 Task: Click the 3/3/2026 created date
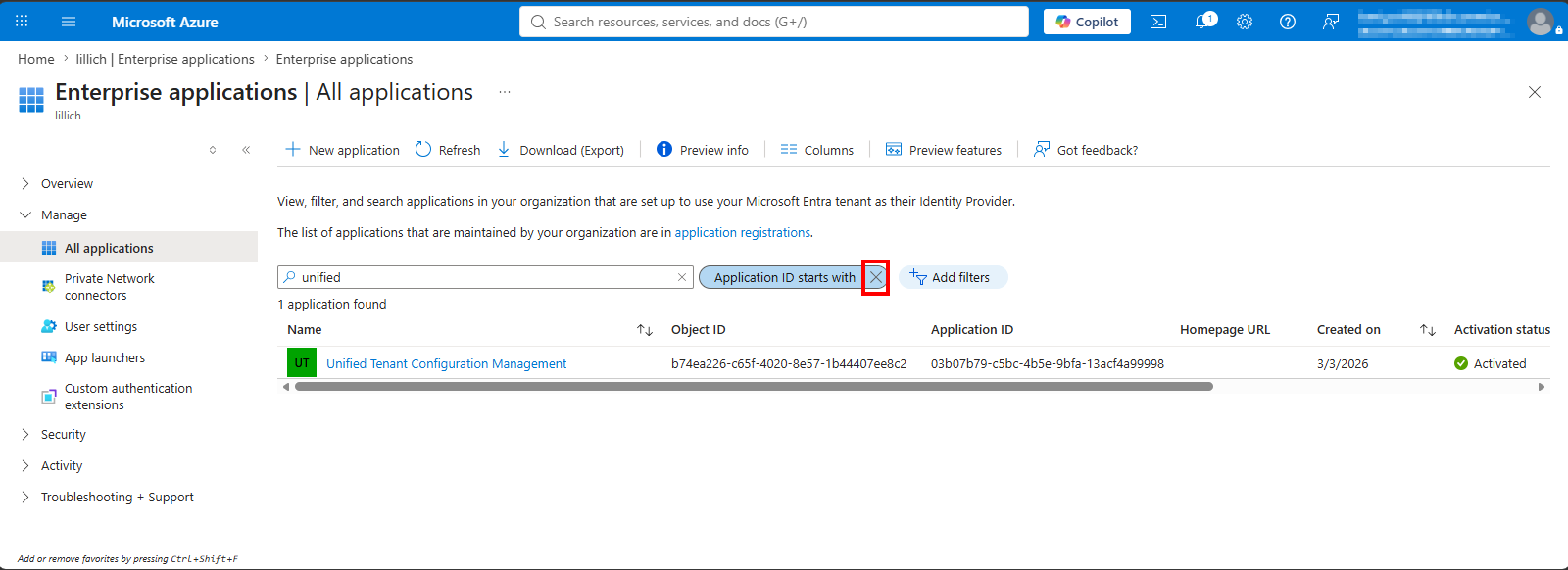(1343, 363)
